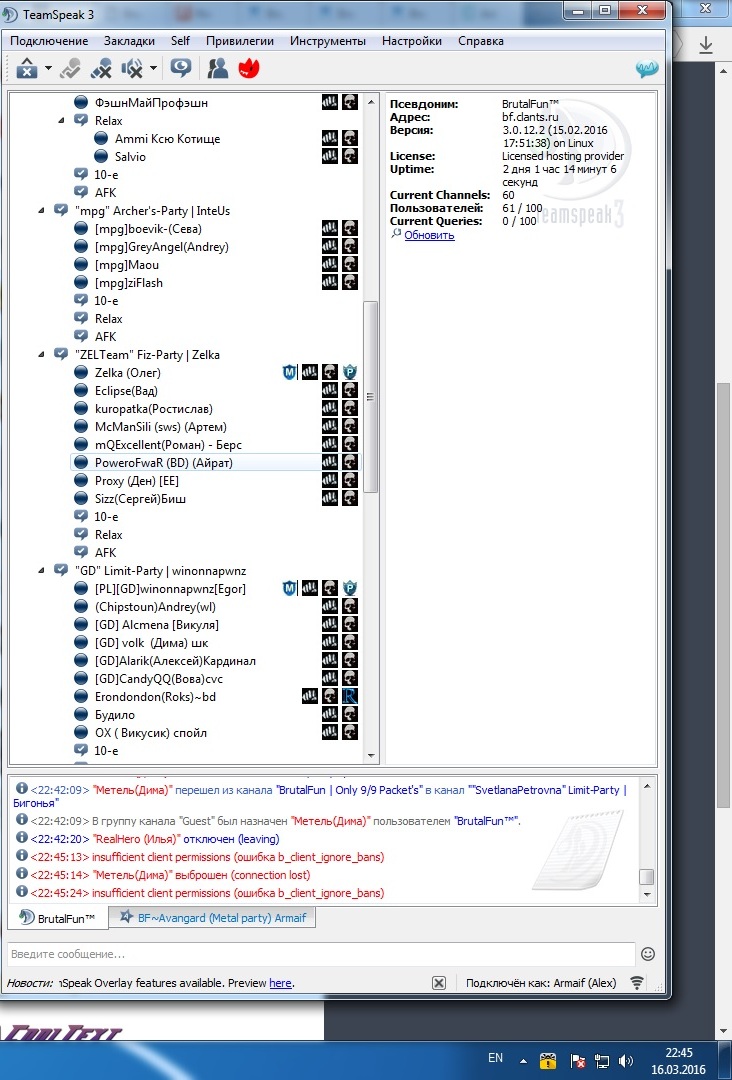Open the contacts manager toolbar icon
732x1080 pixels.
point(218,68)
